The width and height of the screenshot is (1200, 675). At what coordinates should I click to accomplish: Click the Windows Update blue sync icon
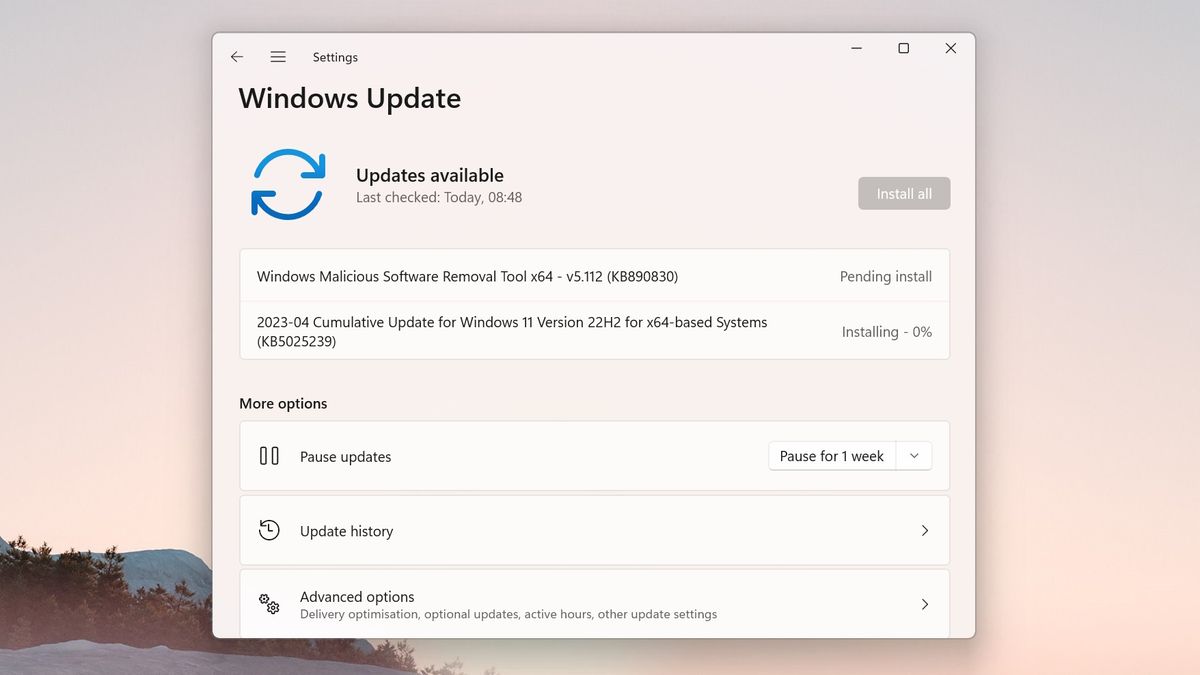pyautogui.click(x=288, y=184)
